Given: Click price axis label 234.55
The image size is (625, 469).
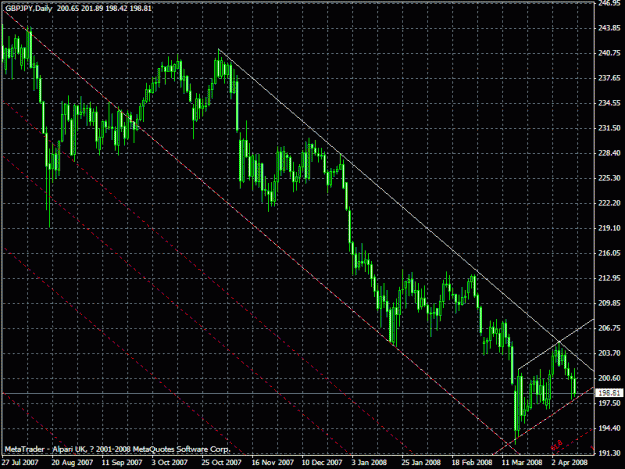Looking at the screenshot, I should coord(609,103).
